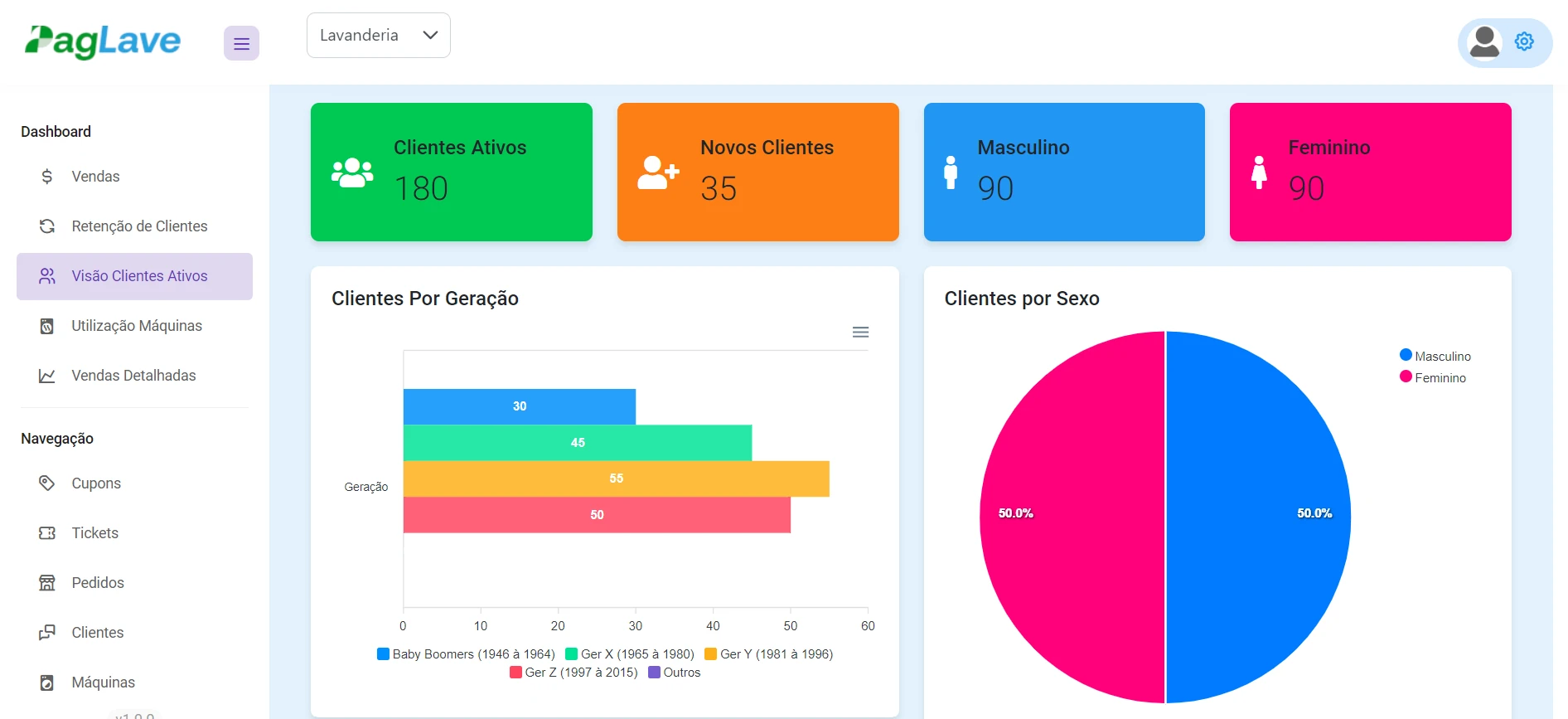Toggle Ger X (1965 à 1980) legend series
Viewport: 1568px width, 719px height.
coord(630,654)
